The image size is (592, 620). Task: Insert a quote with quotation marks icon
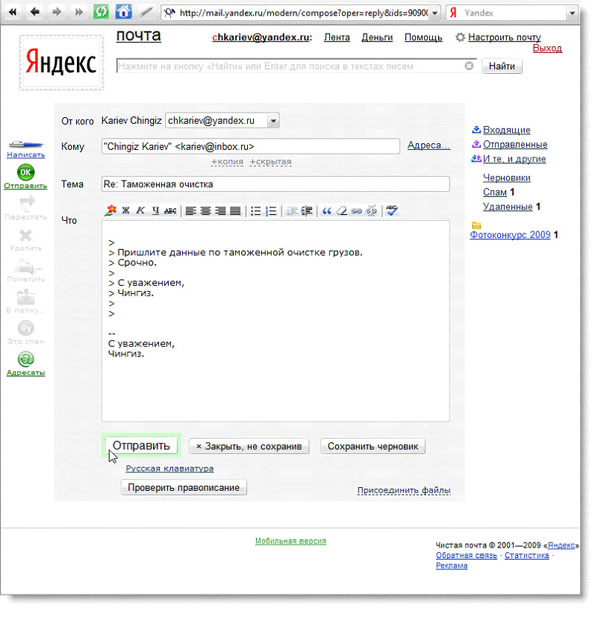(327, 211)
